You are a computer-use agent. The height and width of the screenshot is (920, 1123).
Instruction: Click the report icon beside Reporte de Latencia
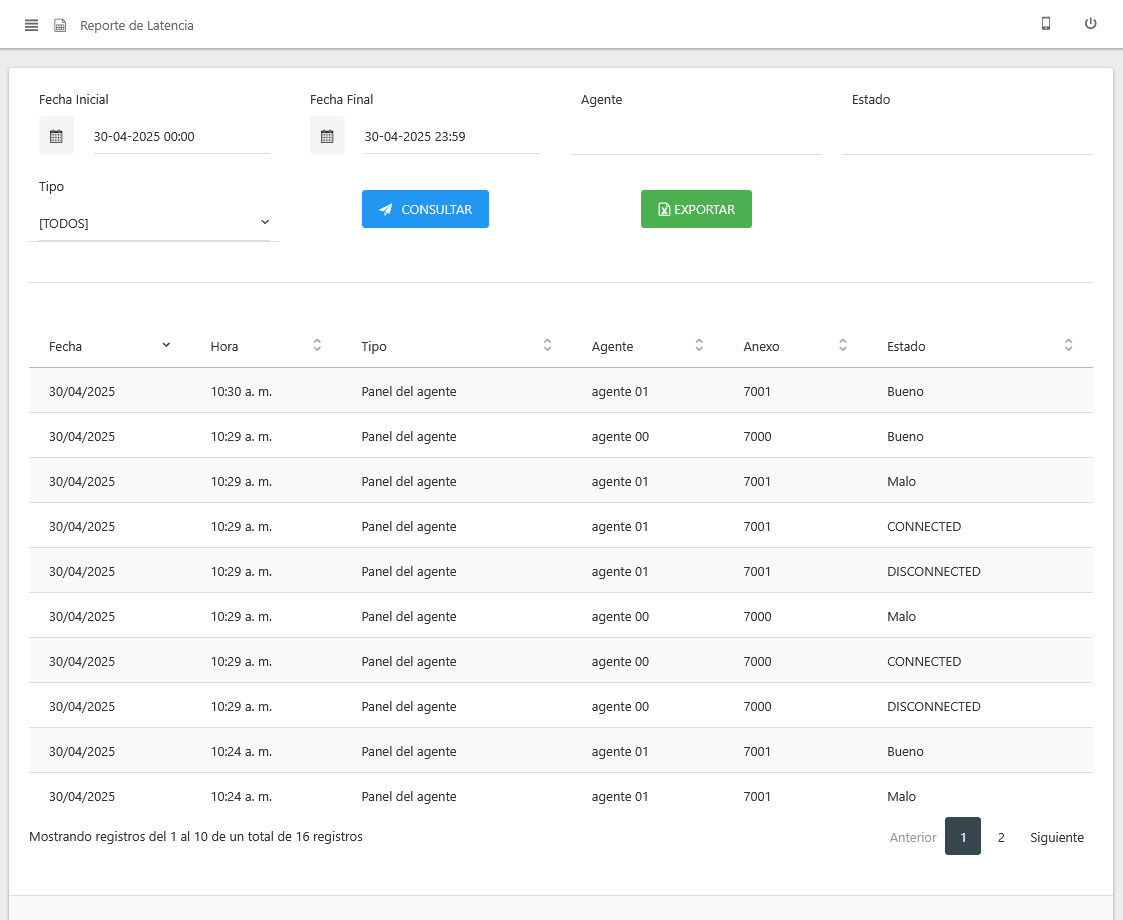pyautogui.click(x=60, y=26)
